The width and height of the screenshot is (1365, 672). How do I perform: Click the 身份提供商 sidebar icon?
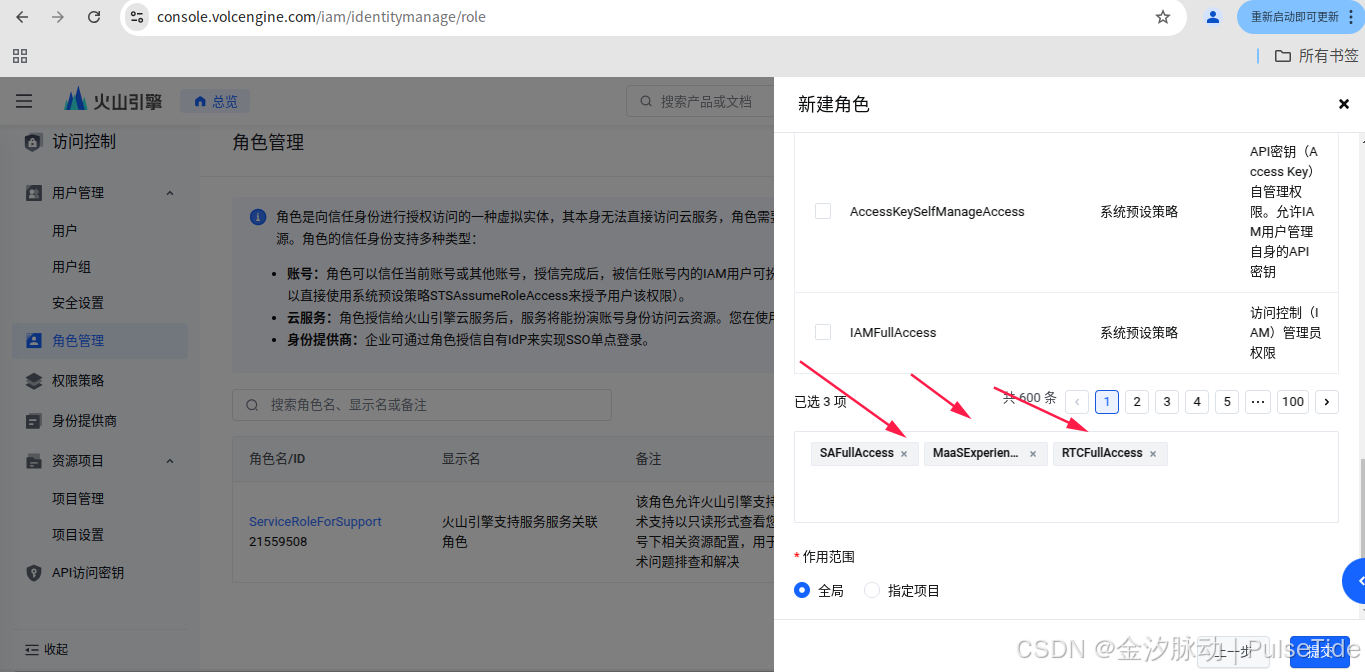coord(34,421)
